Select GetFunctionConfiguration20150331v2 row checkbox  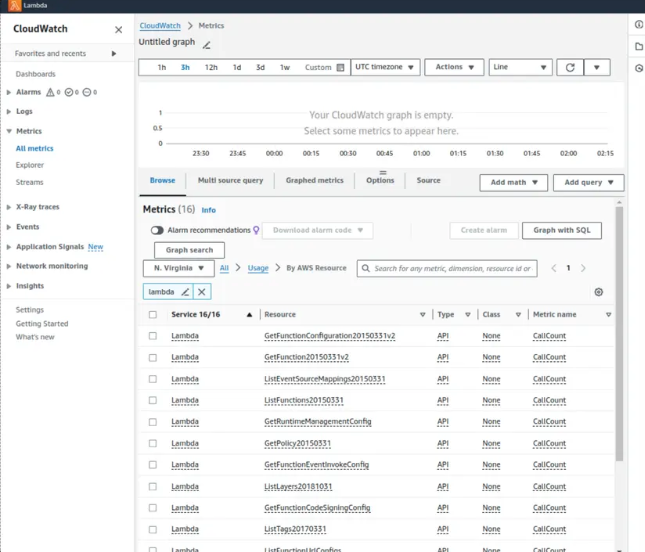153,336
